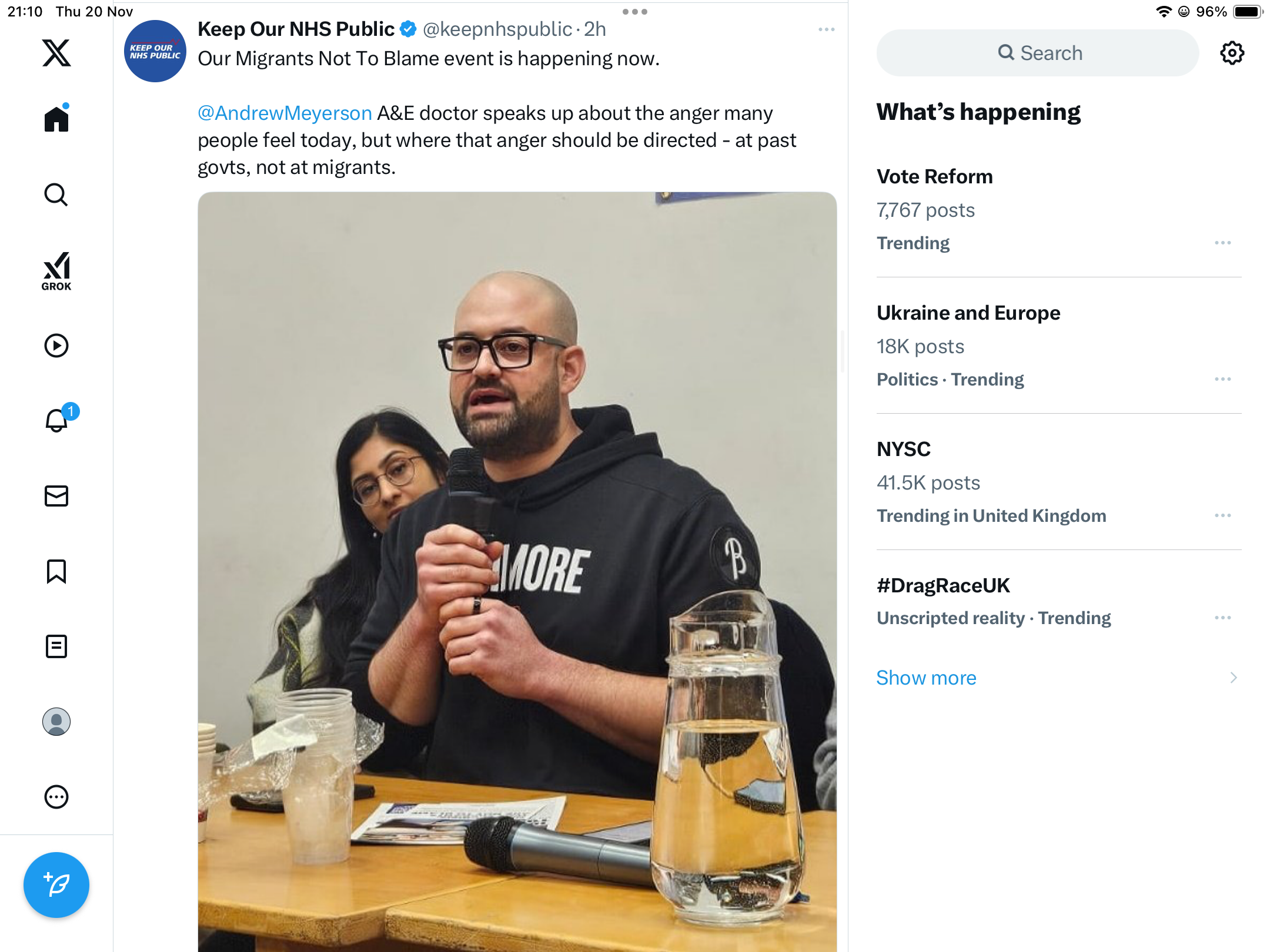
Task: Focus the Search field
Action: pos(1038,53)
